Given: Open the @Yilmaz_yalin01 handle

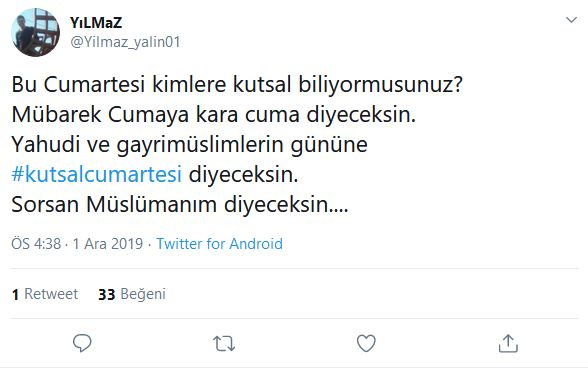Looking at the screenshot, I should 125,42.
